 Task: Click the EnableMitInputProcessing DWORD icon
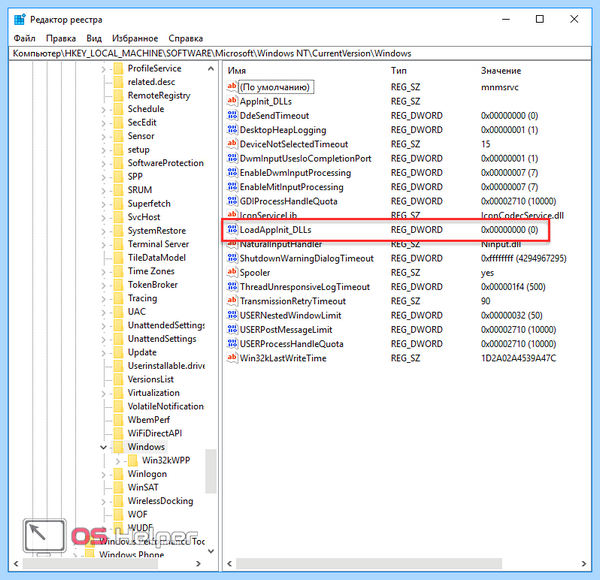pos(232,187)
